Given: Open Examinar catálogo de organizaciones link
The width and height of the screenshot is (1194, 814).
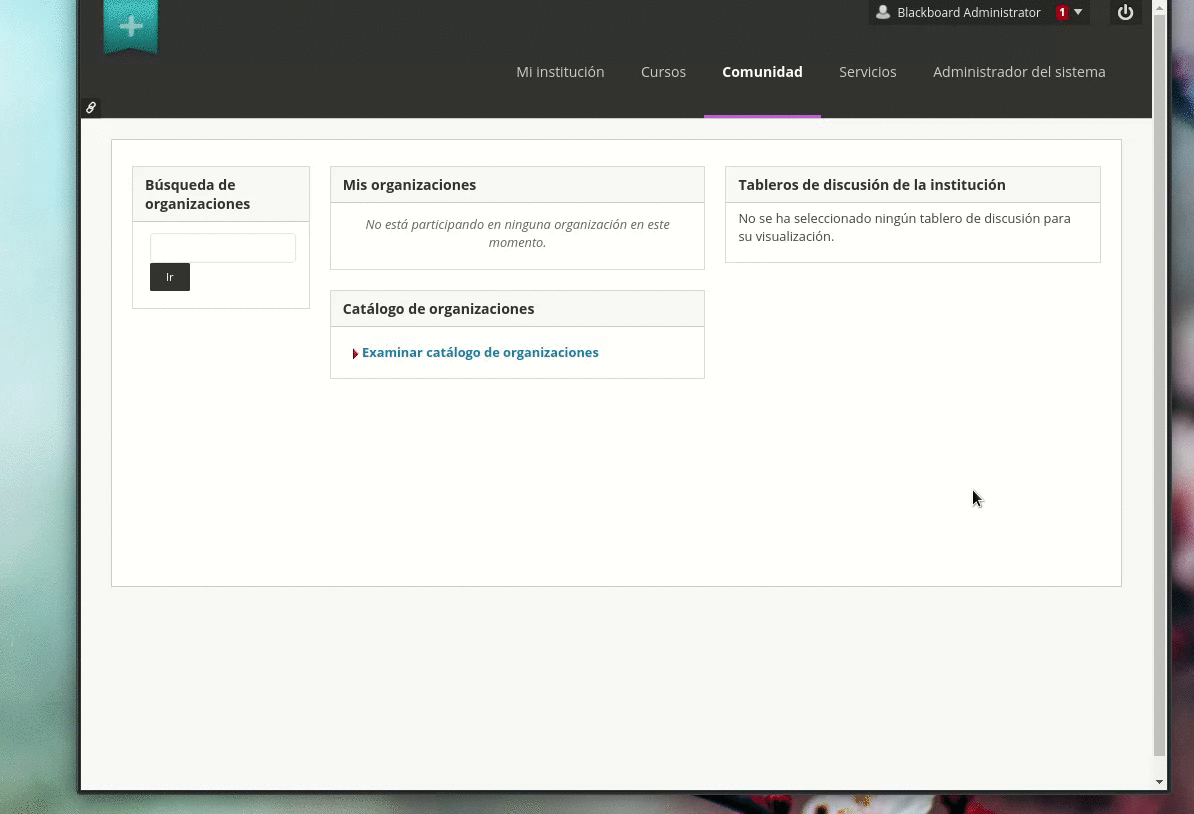Looking at the screenshot, I should tap(480, 353).
